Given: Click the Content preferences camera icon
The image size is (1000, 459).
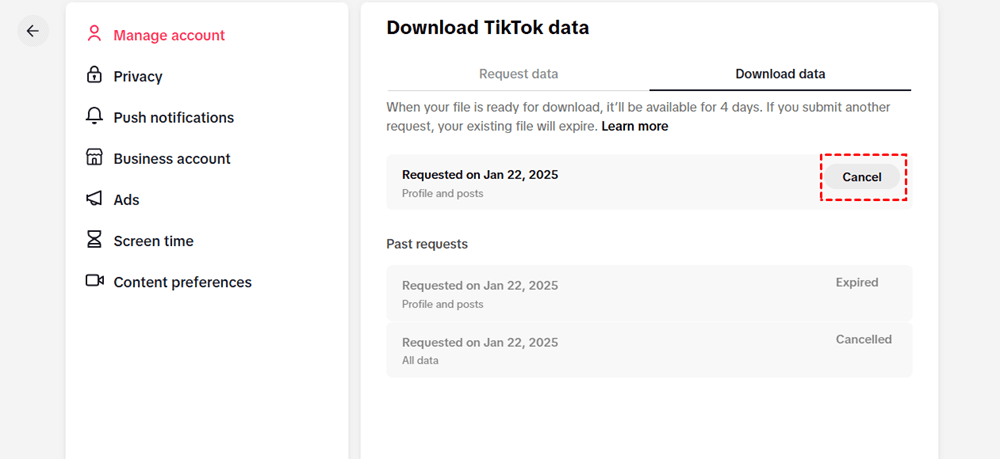Looking at the screenshot, I should click(95, 281).
